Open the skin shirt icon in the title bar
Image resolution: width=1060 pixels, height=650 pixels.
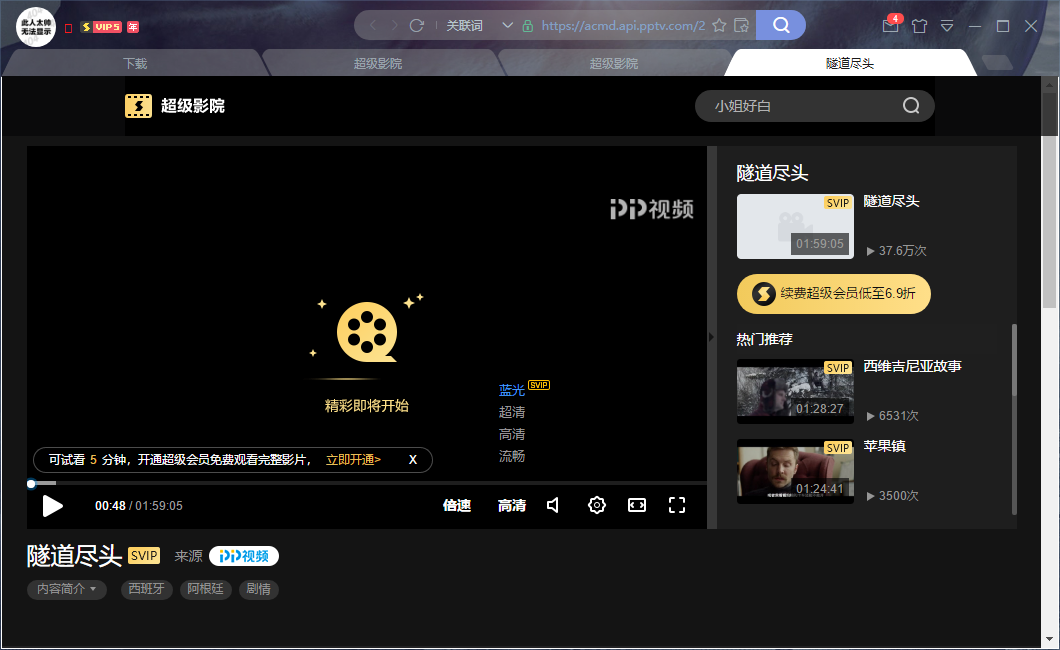pyautogui.click(x=919, y=26)
